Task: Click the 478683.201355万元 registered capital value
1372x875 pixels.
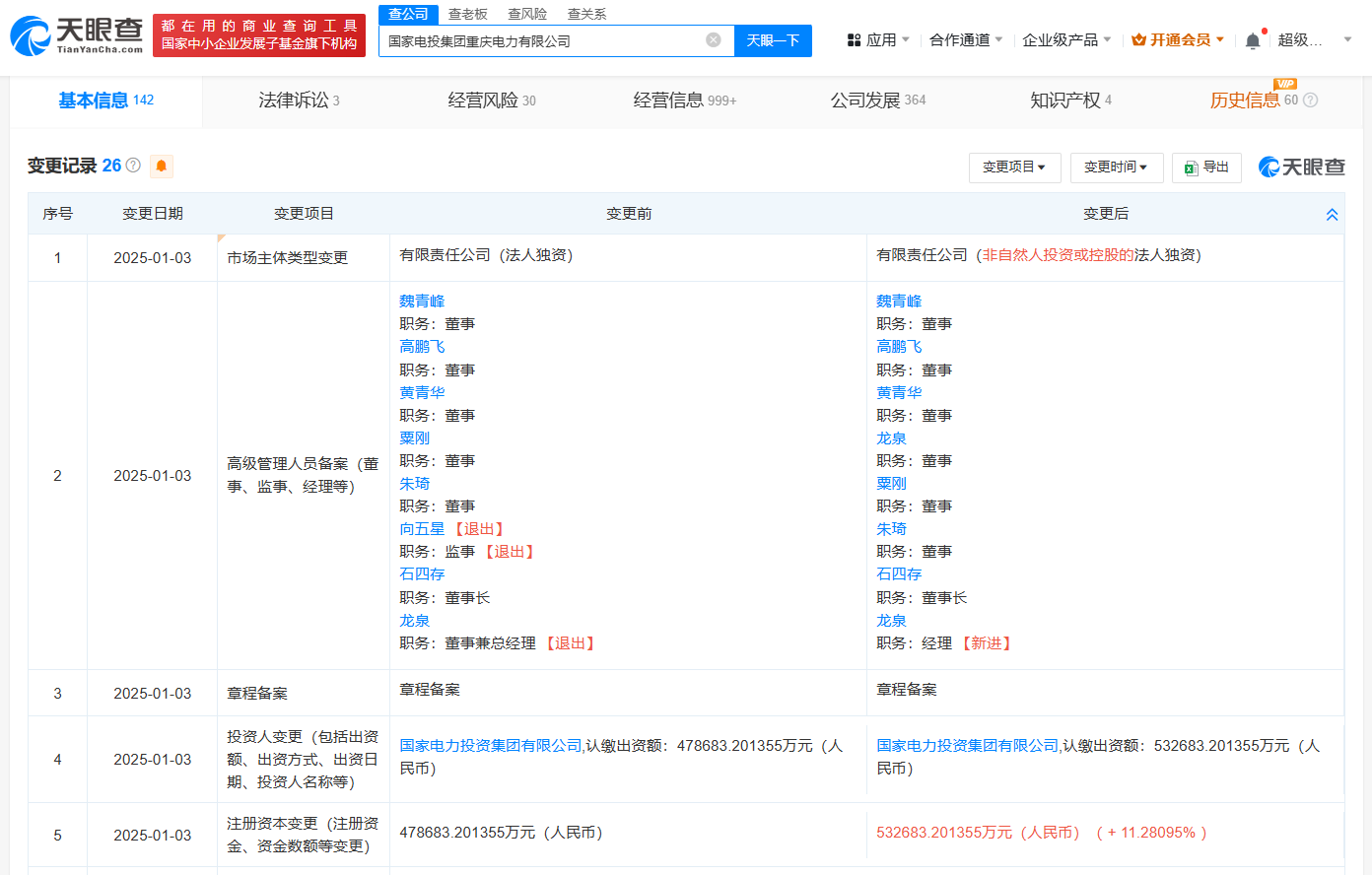Action: 501,833
